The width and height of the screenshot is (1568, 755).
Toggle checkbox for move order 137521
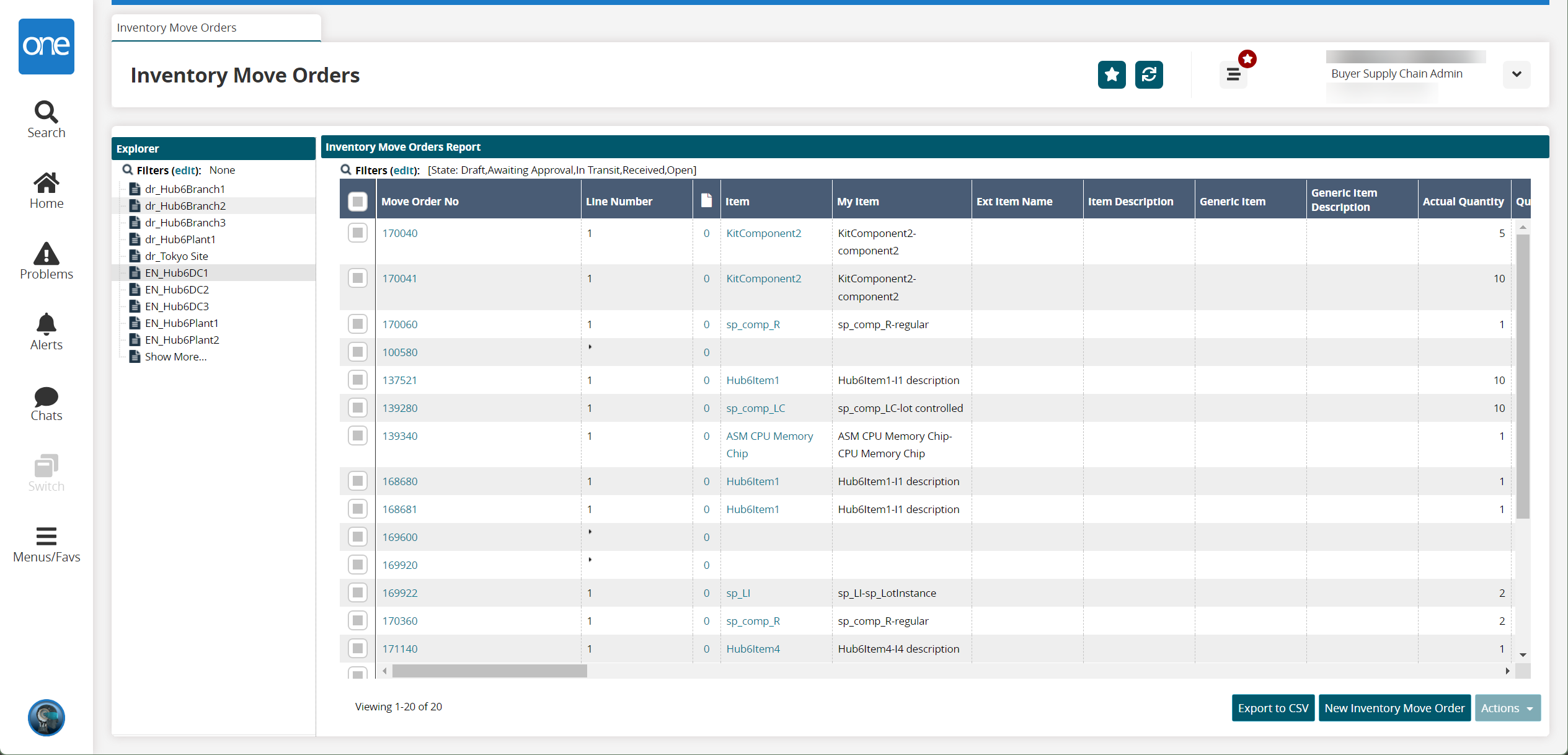pyautogui.click(x=357, y=380)
